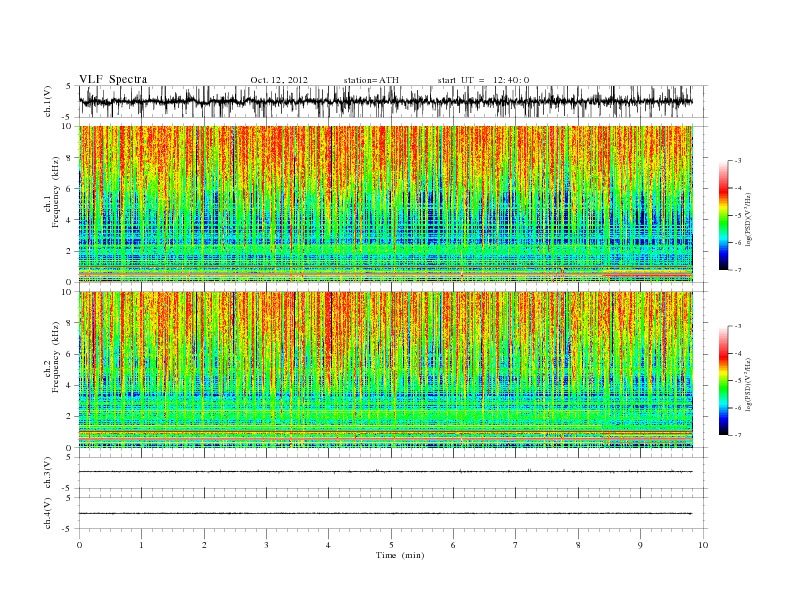Screen dimensions: 792x612
Task: Click the "6" kHz tick on ch.2 frequency axis
Action: (x=69, y=354)
